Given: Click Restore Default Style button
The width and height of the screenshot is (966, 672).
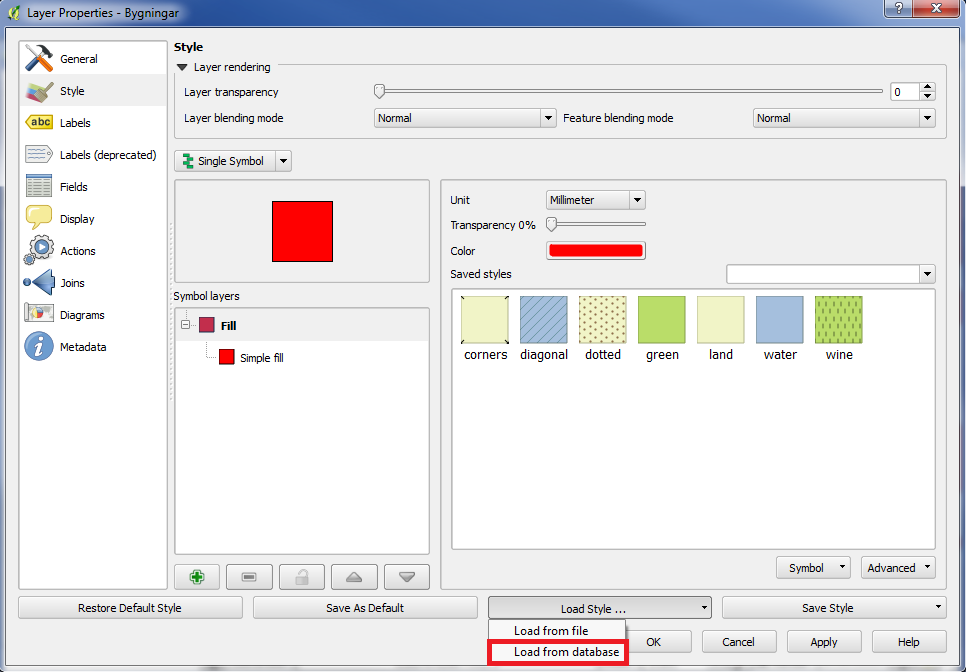Looking at the screenshot, I should pos(130,608).
